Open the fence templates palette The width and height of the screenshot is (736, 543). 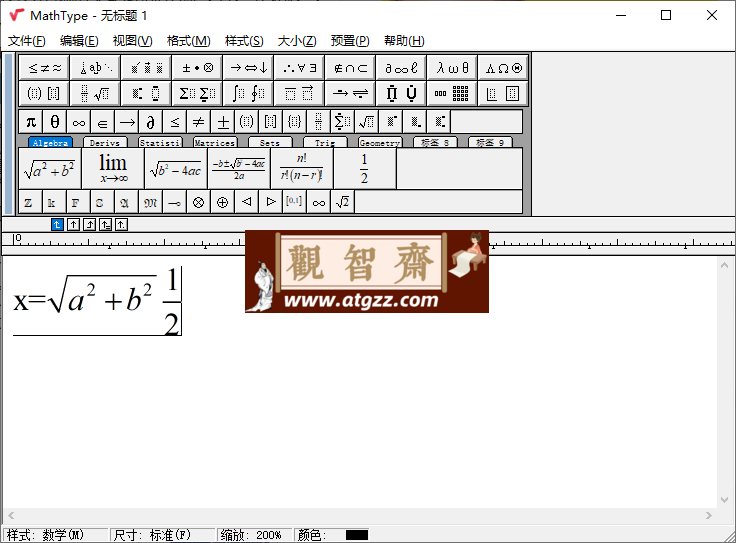45,93
